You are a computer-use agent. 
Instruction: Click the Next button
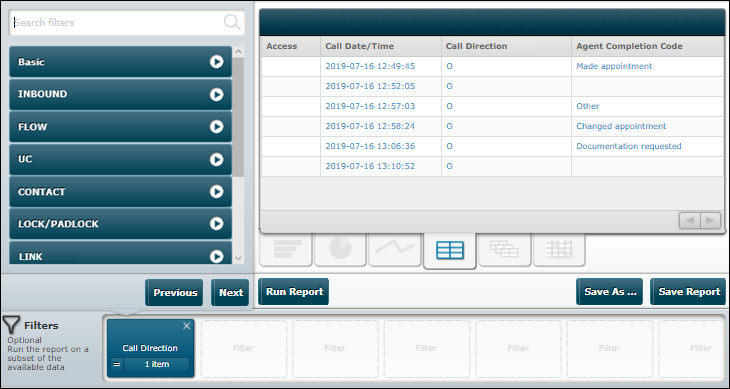[x=231, y=293]
